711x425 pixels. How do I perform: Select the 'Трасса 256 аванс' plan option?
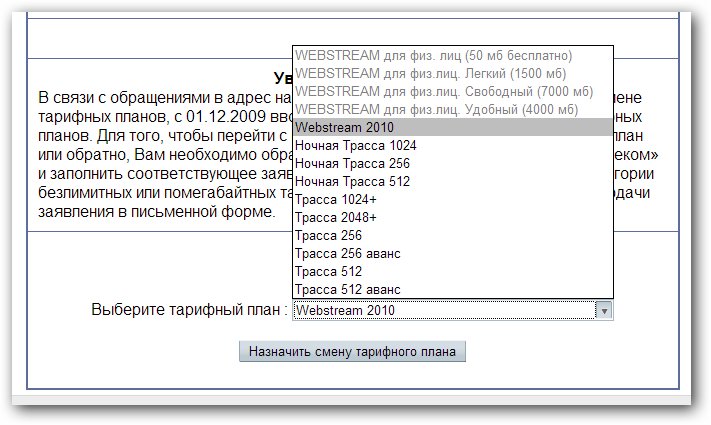click(x=453, y=254)
